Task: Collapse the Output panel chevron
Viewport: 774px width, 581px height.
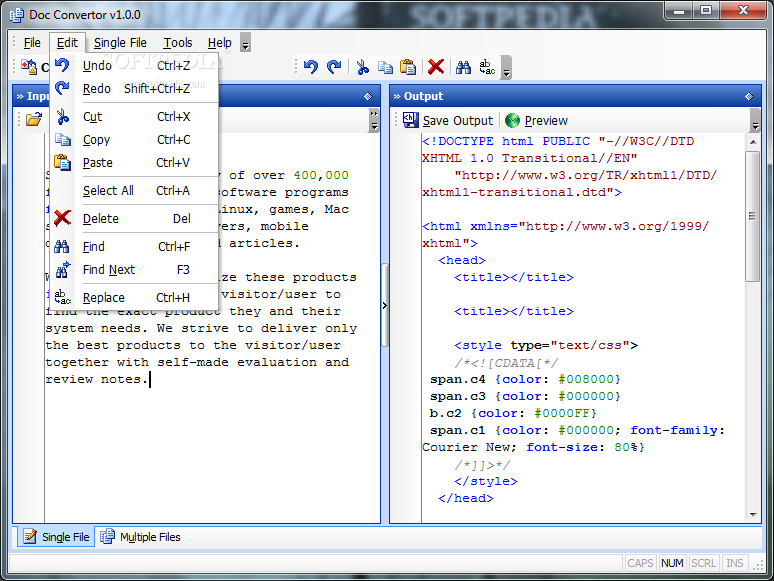Action: pyautogui.click(x=397, y=96)
